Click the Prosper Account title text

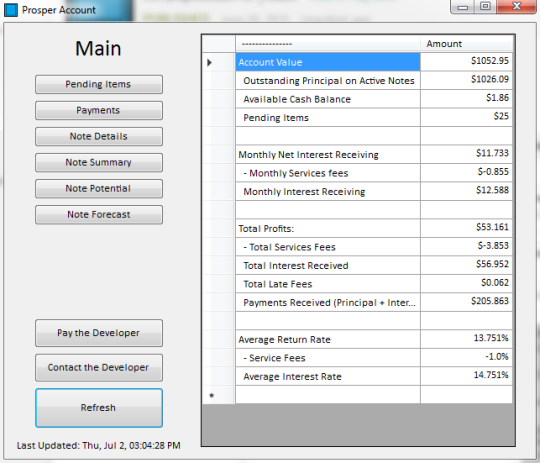click(x=59, y=10)
